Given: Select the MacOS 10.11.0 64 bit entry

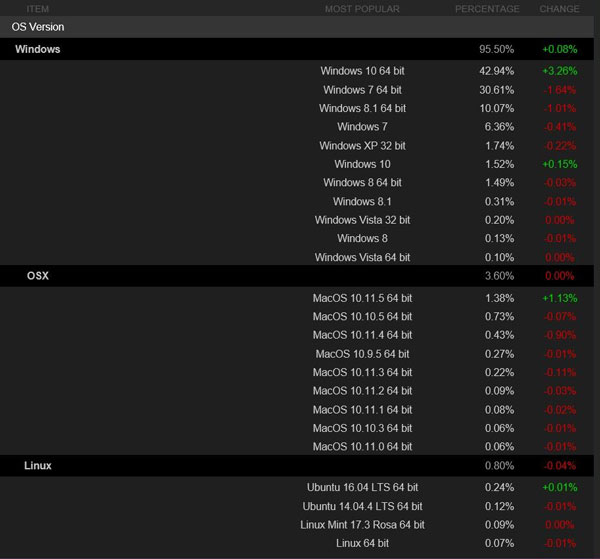Looking at the screenshot, I should click(x=362, y=447).
